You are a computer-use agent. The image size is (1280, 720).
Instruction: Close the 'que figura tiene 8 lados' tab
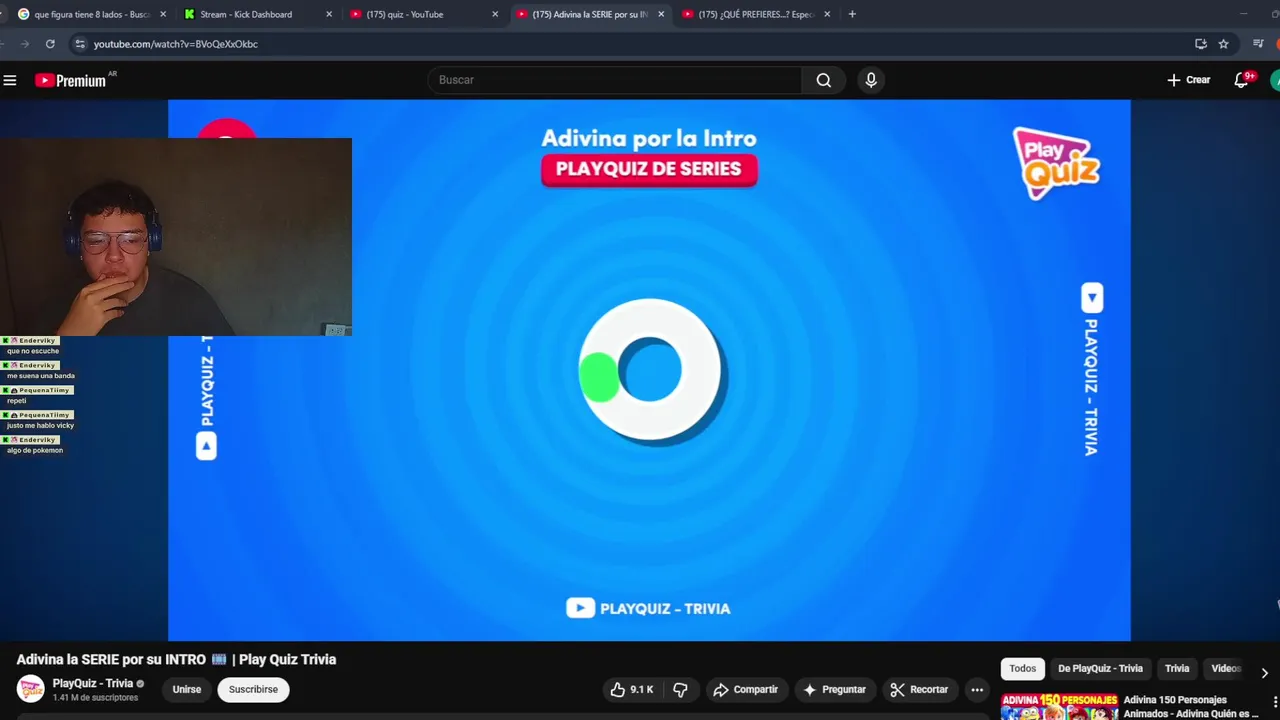(x=163, y=14)
